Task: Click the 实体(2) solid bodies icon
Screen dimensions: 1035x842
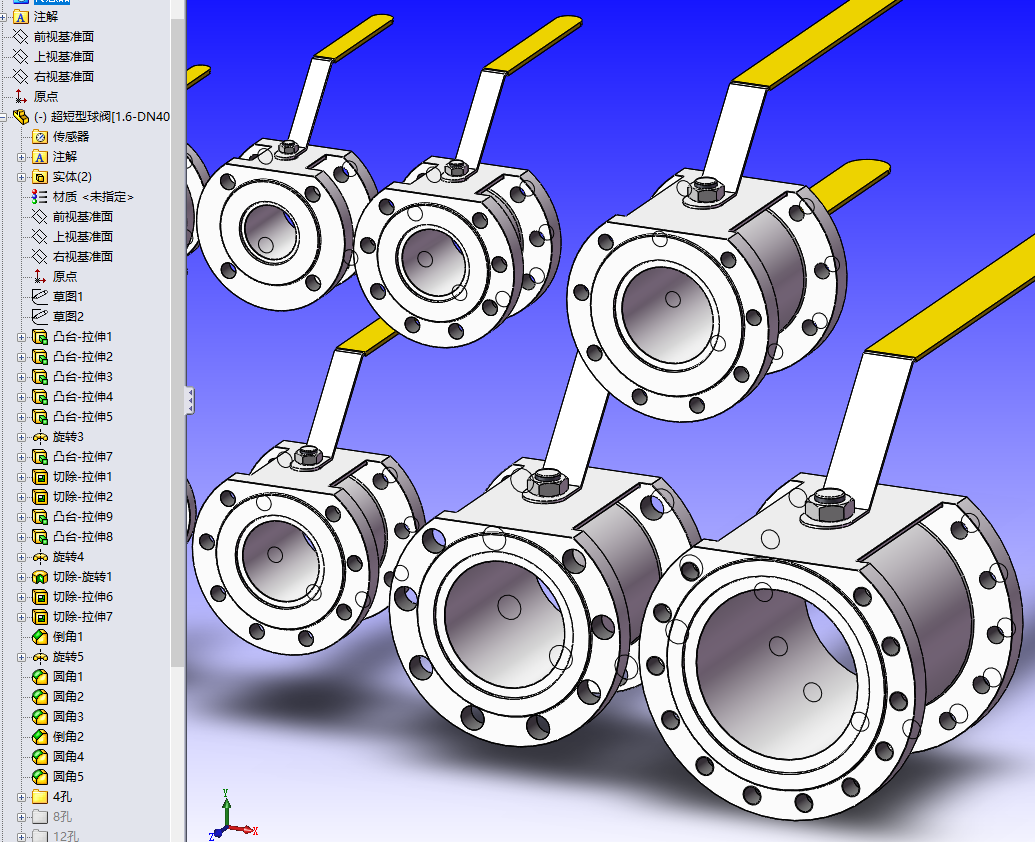Action: (40, 177)
